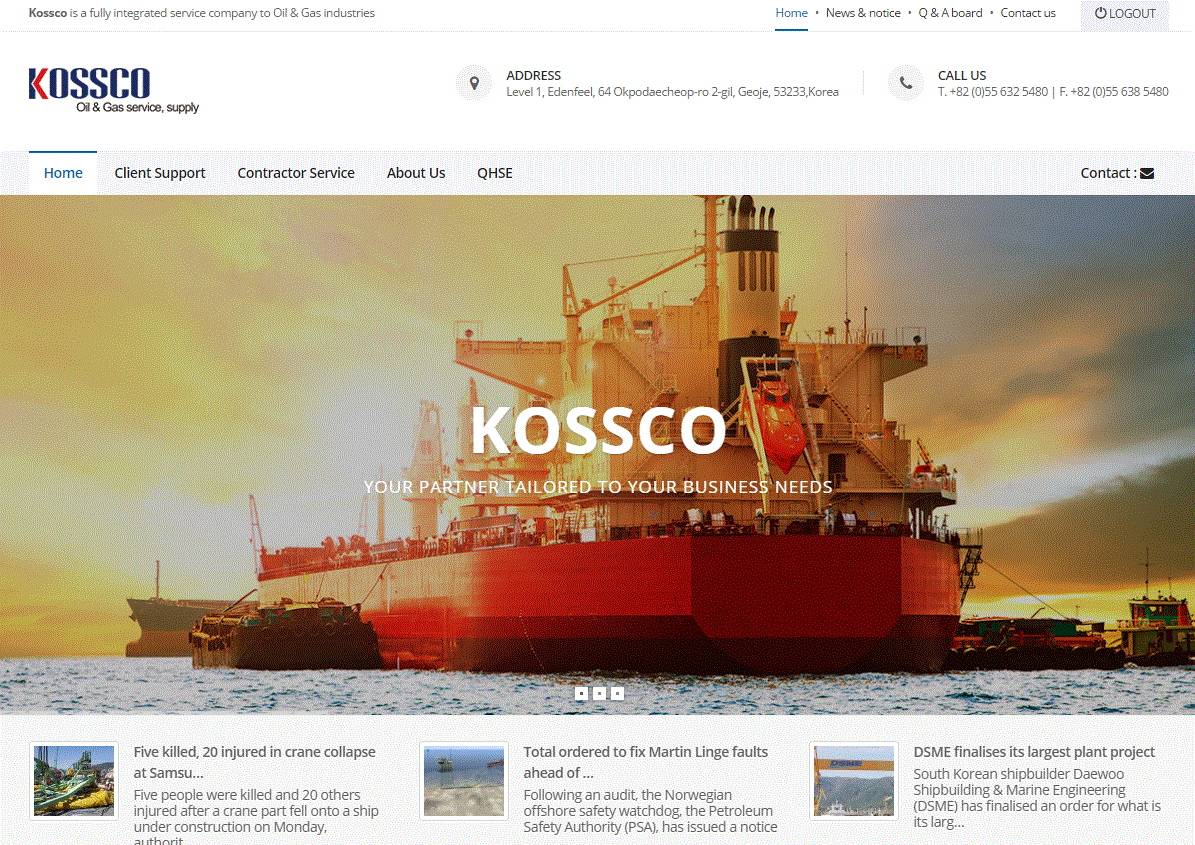This screenshot has width=1195, height=845.
Task: Open the Q & A board link
Action: tap(950, 13)
